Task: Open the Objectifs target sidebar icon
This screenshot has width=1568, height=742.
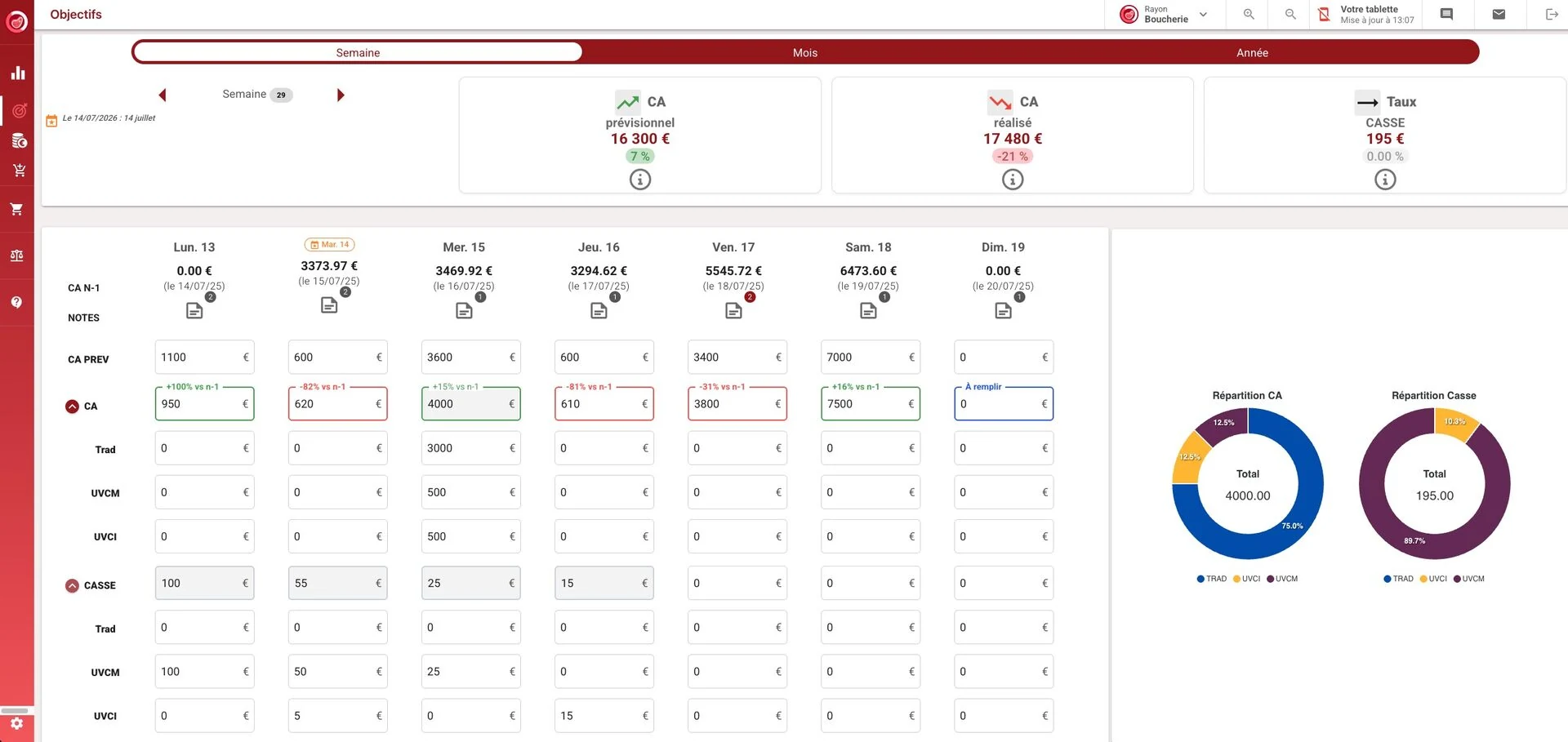Action: pos(19,110)
